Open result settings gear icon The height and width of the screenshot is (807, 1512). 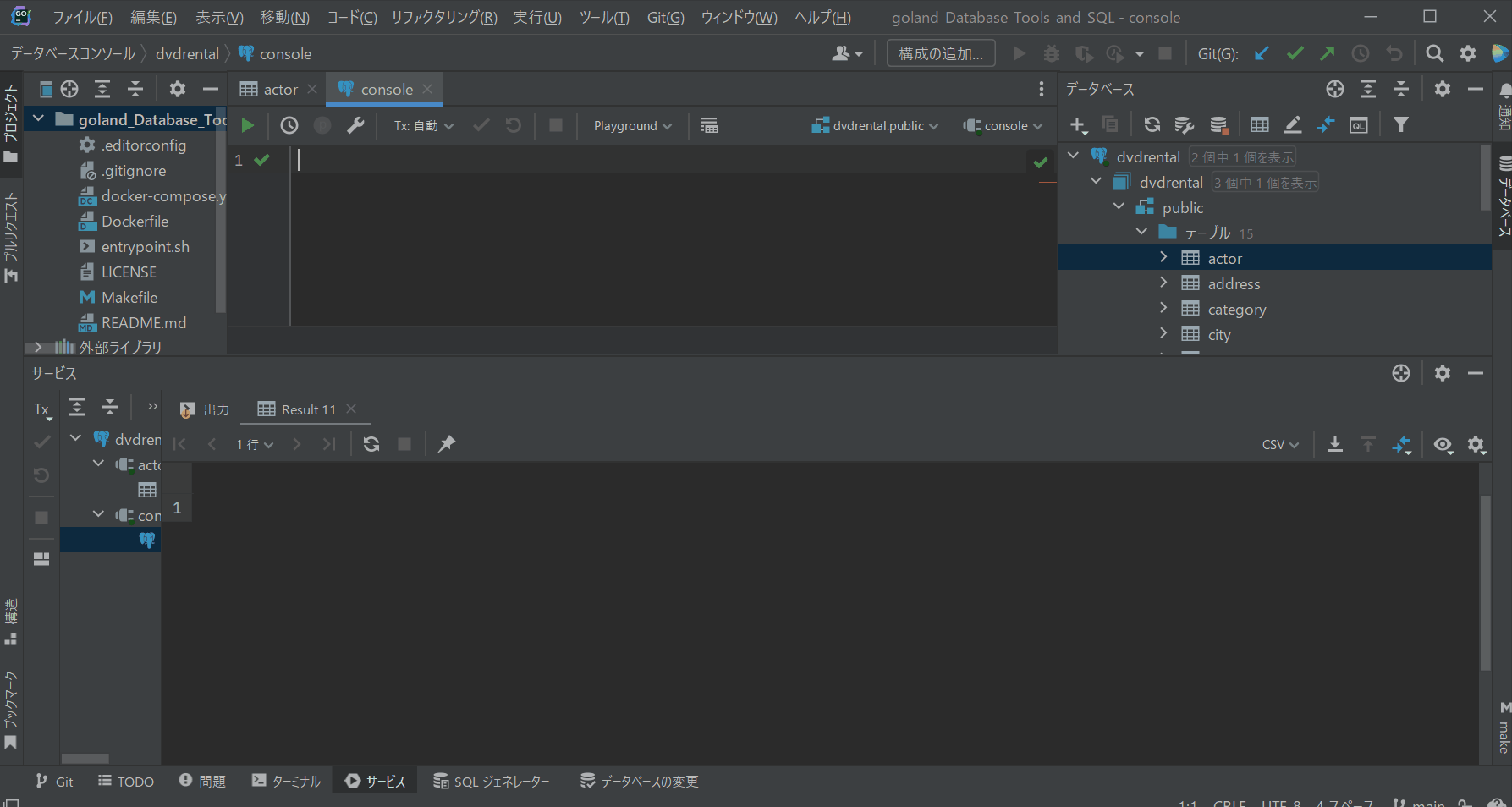click(x=1476, y=444)
